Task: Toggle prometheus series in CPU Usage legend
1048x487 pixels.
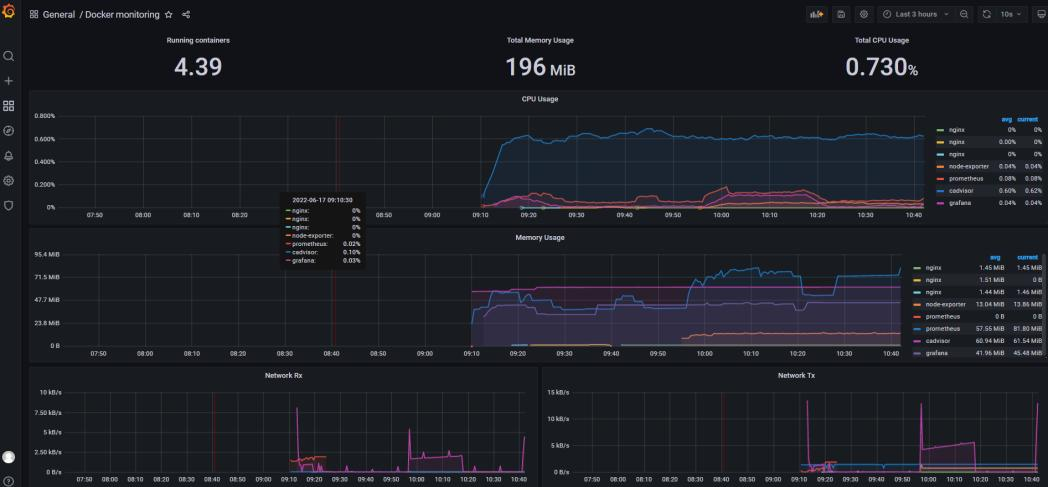Action: coord(965,178)
